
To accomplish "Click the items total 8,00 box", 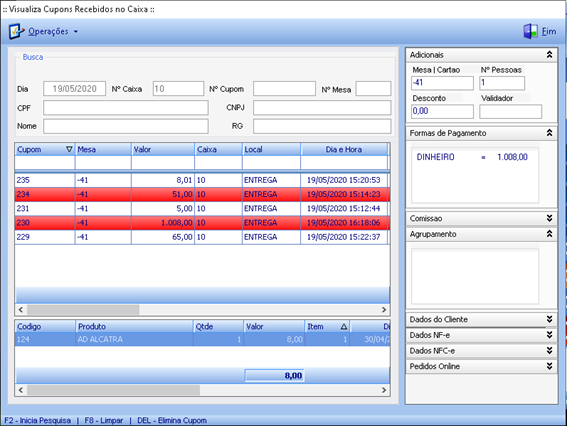I will [x=274, y=376].
